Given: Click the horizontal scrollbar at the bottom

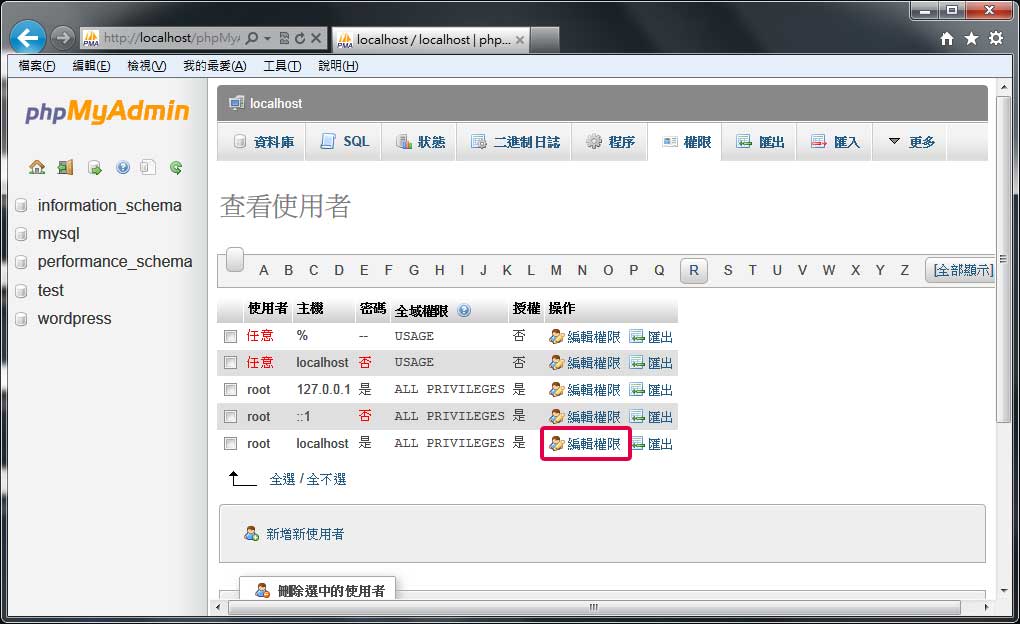Looking at the screenshot, I should click(592, 607).
